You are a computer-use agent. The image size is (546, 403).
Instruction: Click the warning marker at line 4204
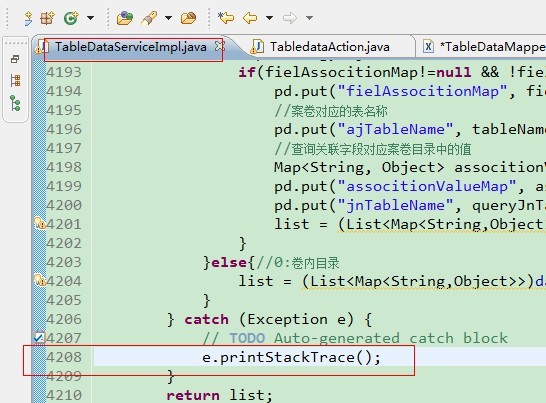[x=40, y=280]
